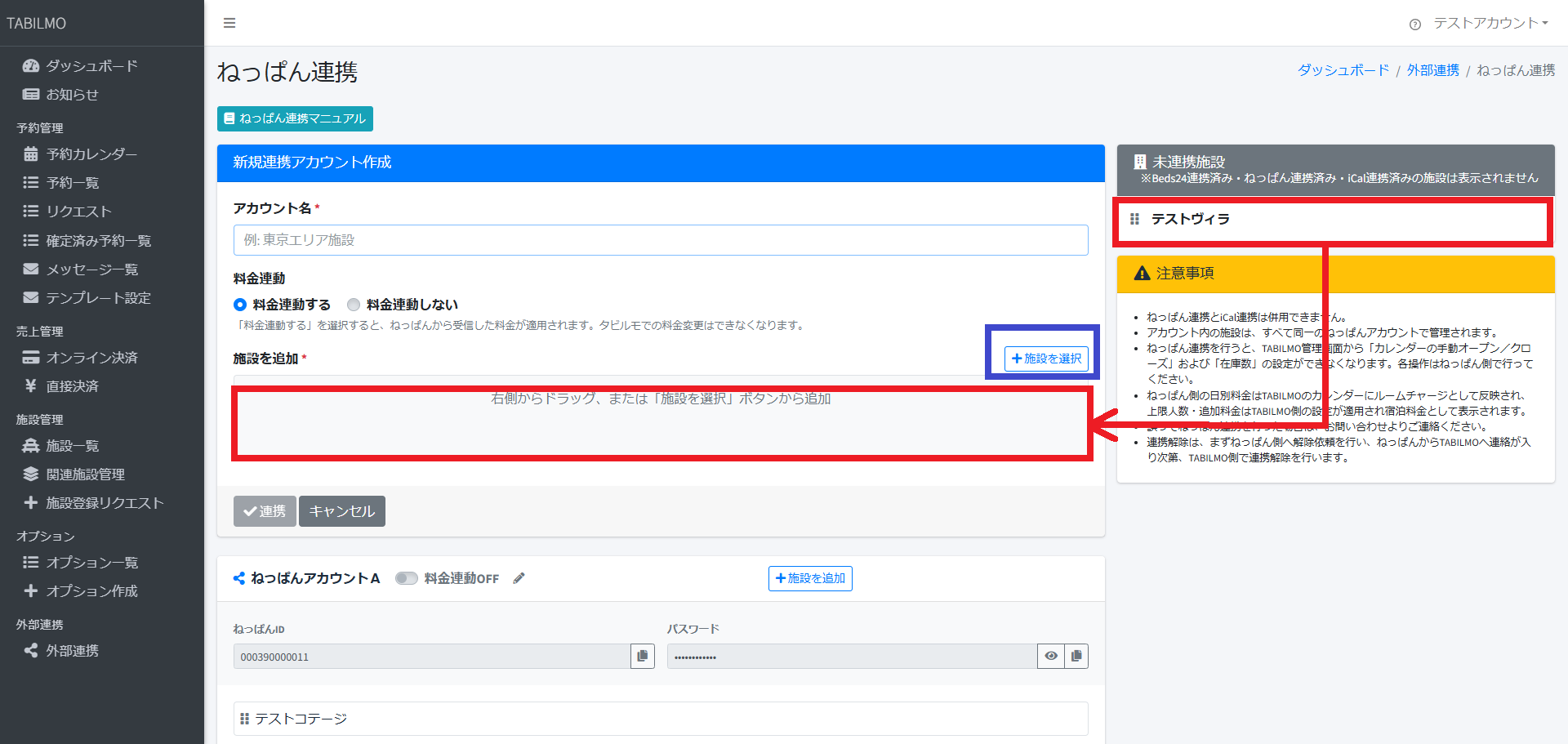Open the ねっぱん連携マニュアル button
The height and width of the screenshot is (744, 1568).
pos(295,118)
